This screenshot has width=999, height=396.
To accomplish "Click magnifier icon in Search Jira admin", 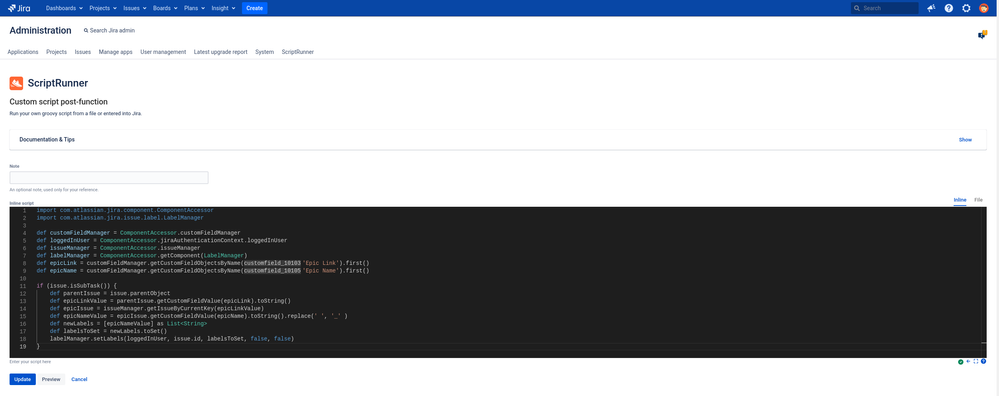I will coord(86,31).
